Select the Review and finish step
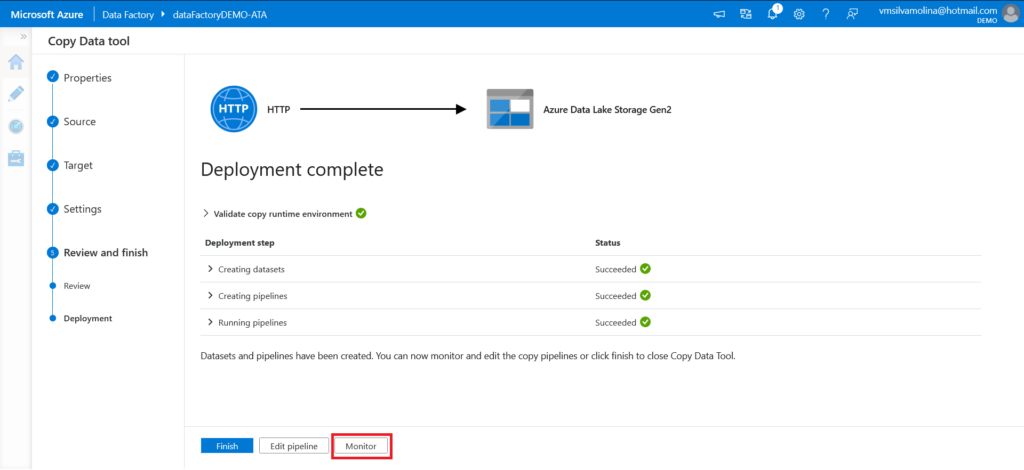 (106, 253)
